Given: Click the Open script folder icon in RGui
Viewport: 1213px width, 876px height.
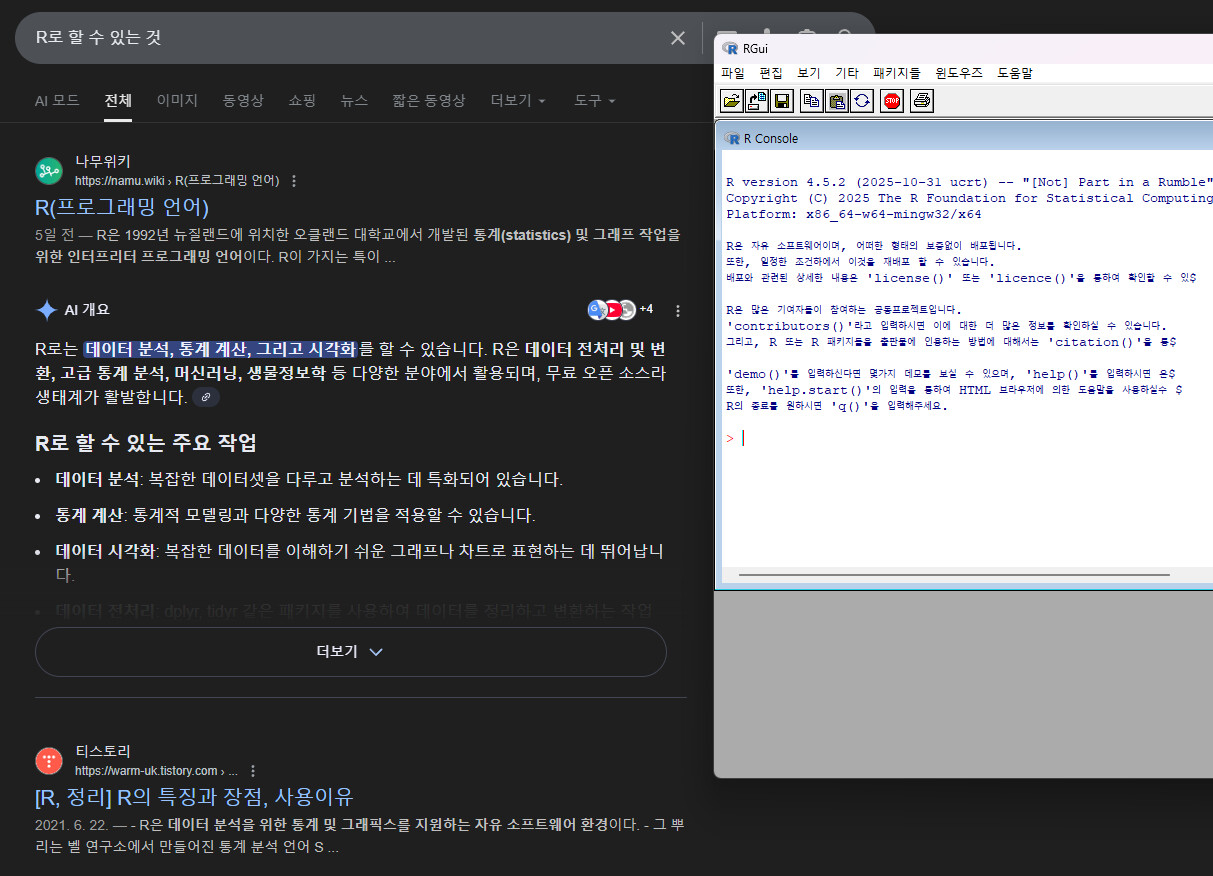Looking at the screenshot, I should pos(732,101).
